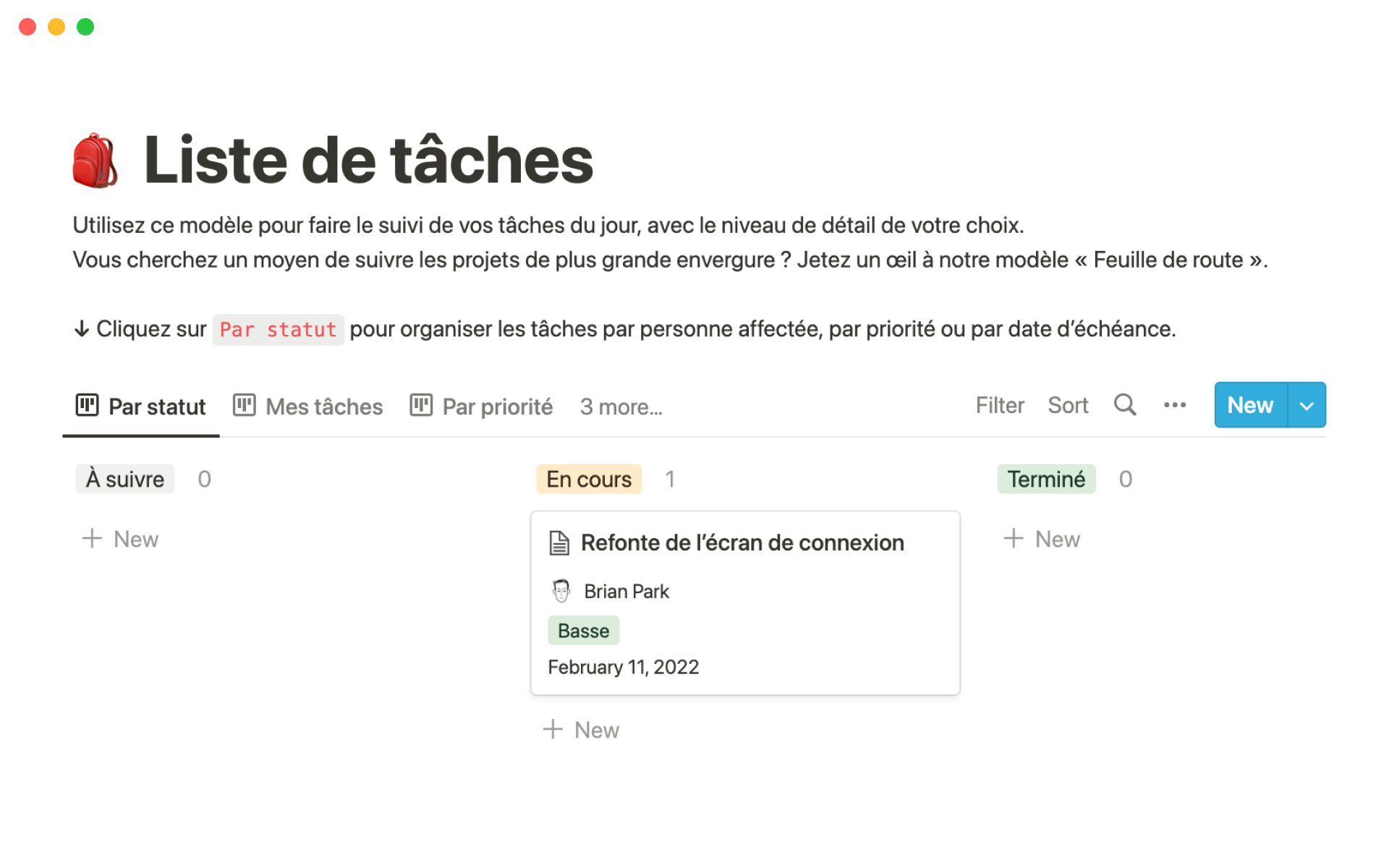Click the plus icon under À suivre
This screenshot has height=868, width=1389.
[x=92, y=539]
